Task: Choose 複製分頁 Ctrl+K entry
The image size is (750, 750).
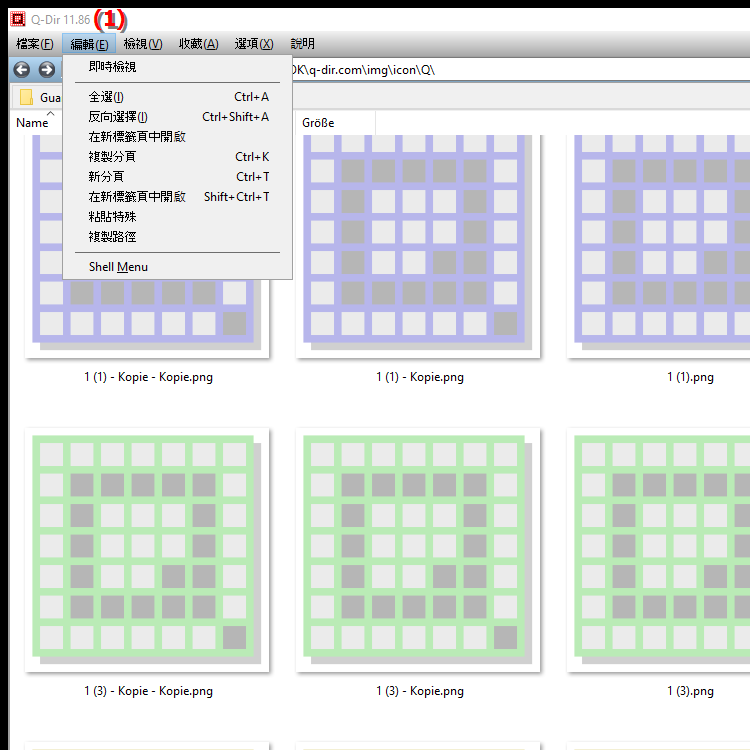Action: [177, 157]
